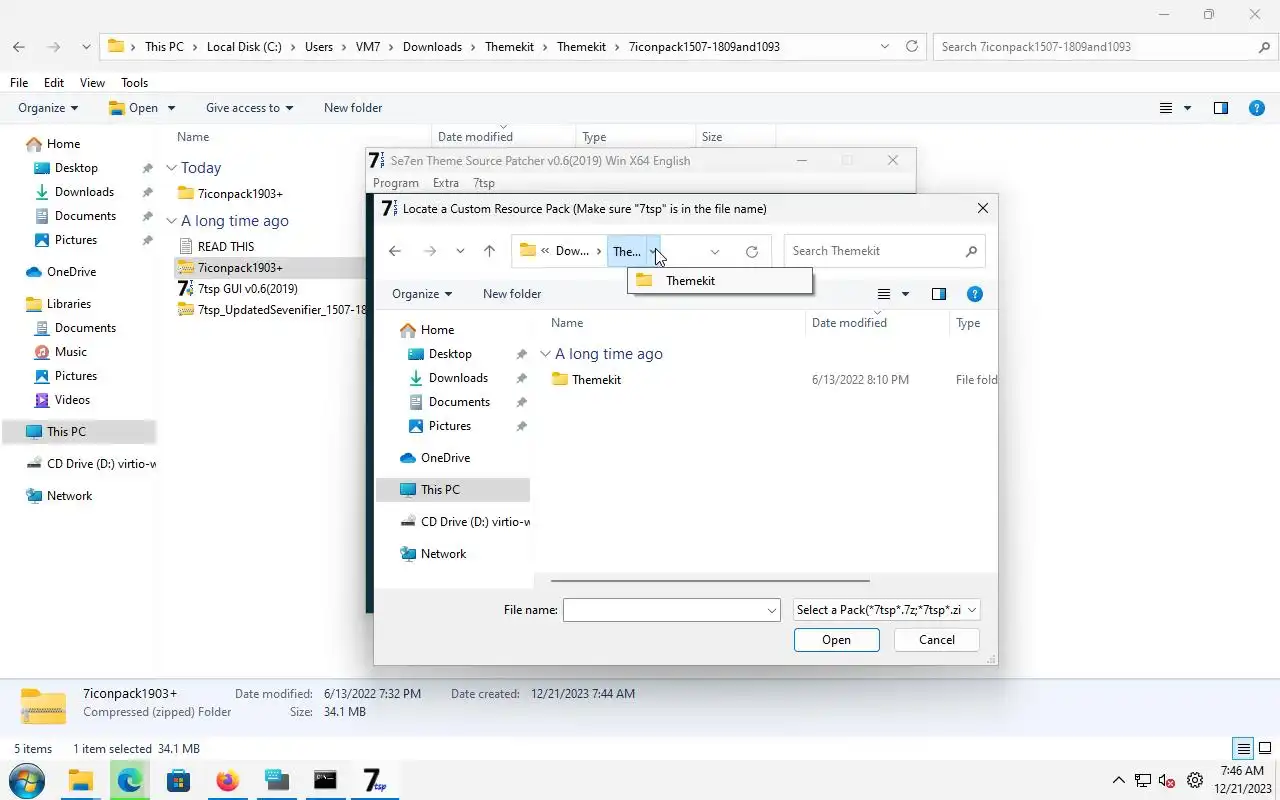
Task: Open Microsoft Edge from the taskbar
Action: (130, 780)
